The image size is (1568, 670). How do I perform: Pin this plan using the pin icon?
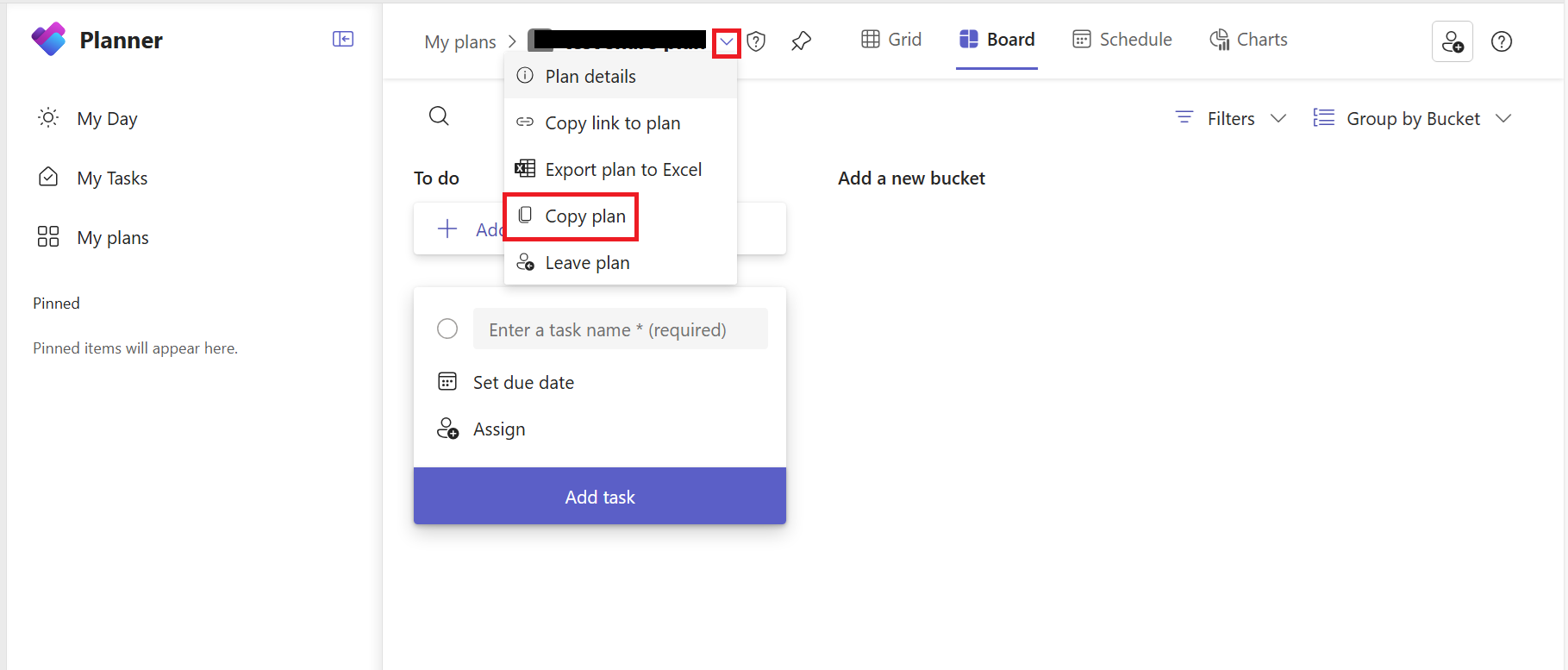tap(801, 41)
